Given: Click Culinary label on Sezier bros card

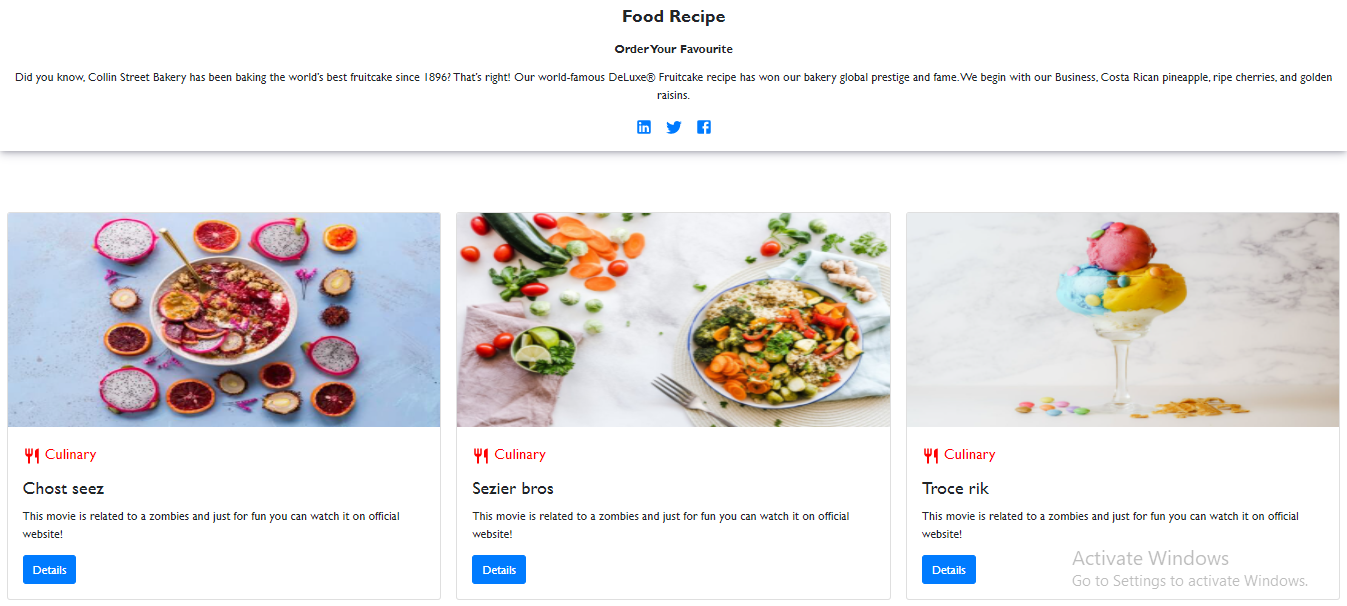Looking at the screenshot, I should [x=520, y=455].
